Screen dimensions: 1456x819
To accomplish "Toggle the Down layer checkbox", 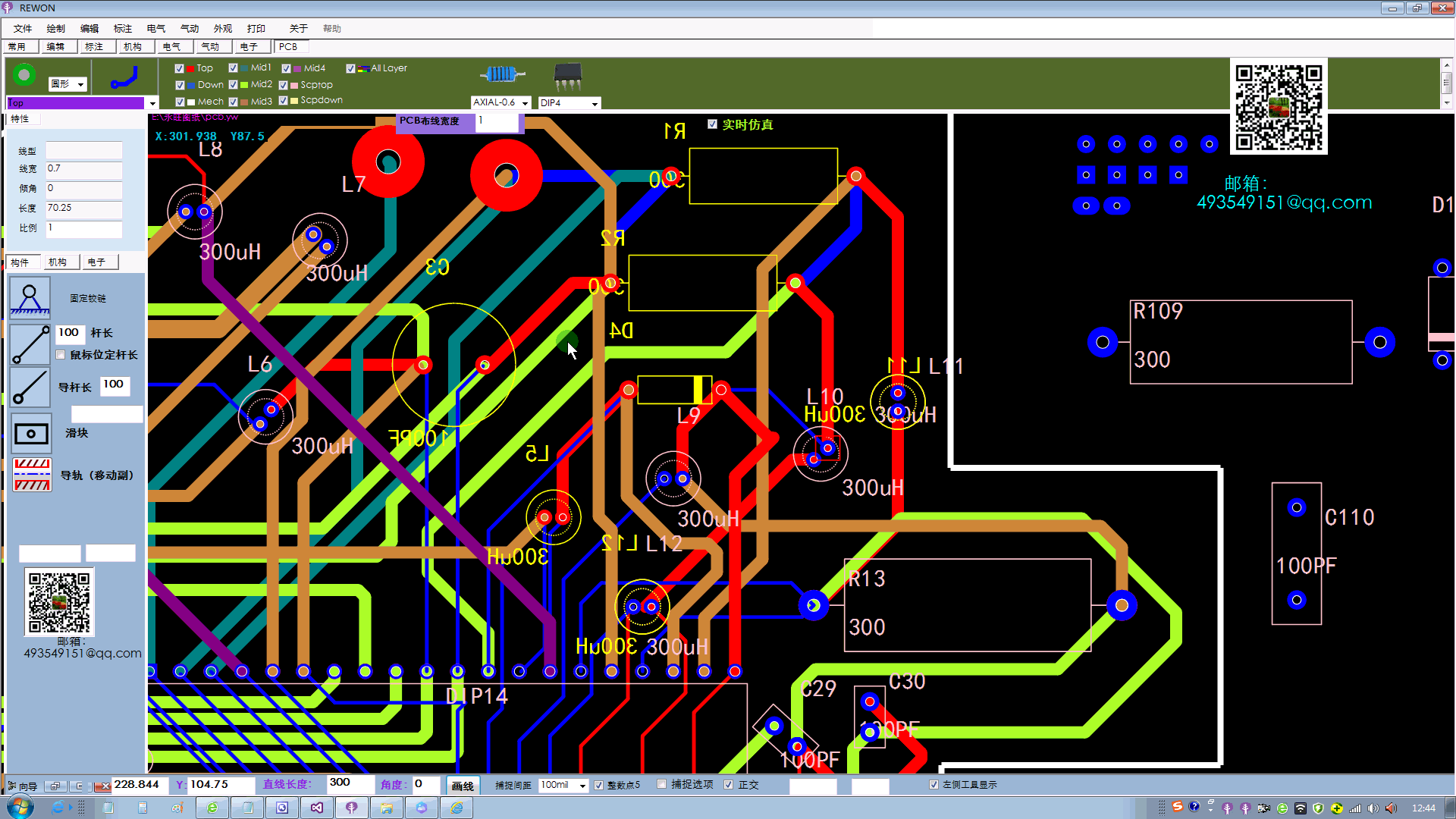I will (180, 85).
